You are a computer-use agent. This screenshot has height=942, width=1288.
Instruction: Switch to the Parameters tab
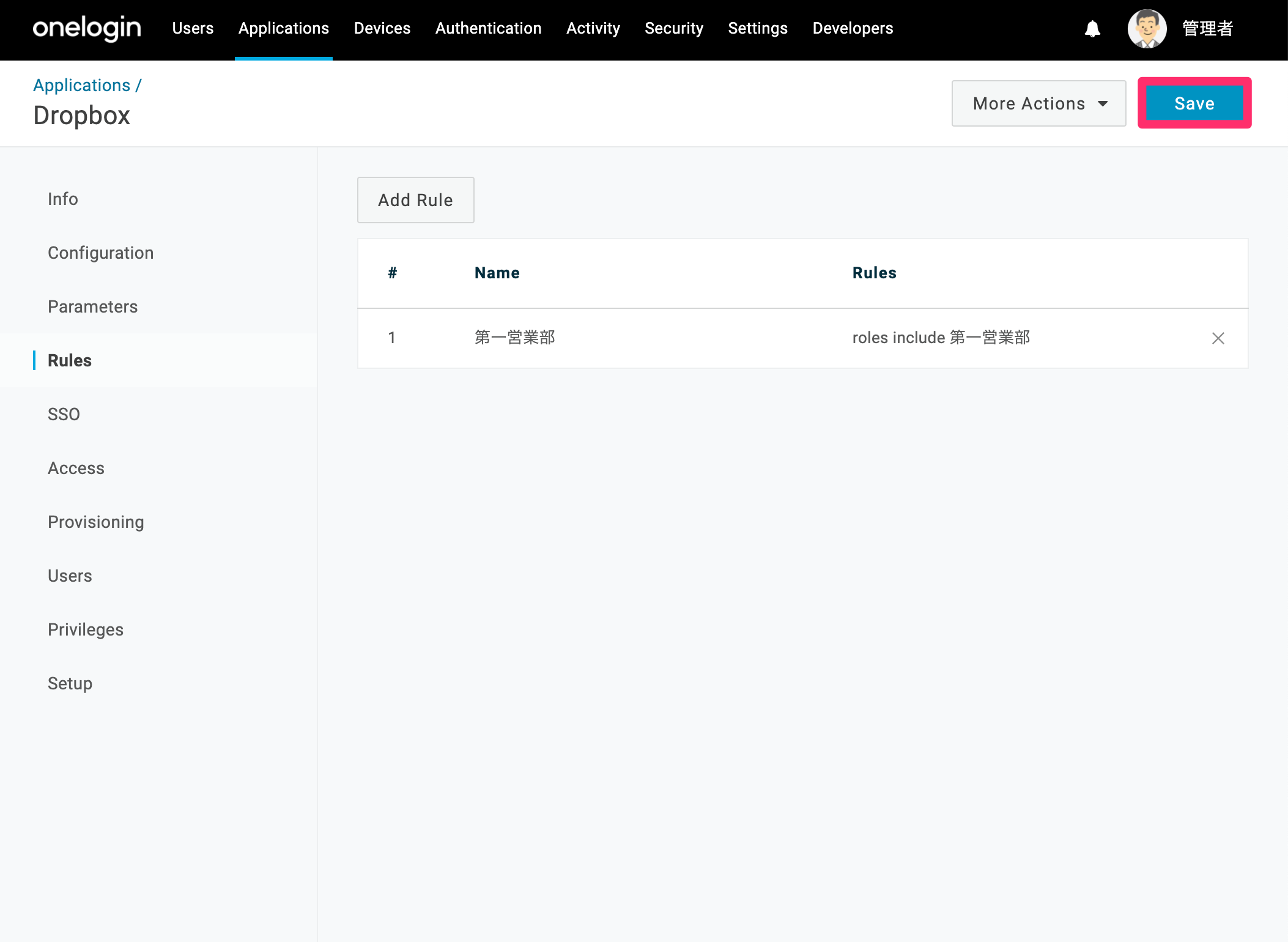coord(93,306)
